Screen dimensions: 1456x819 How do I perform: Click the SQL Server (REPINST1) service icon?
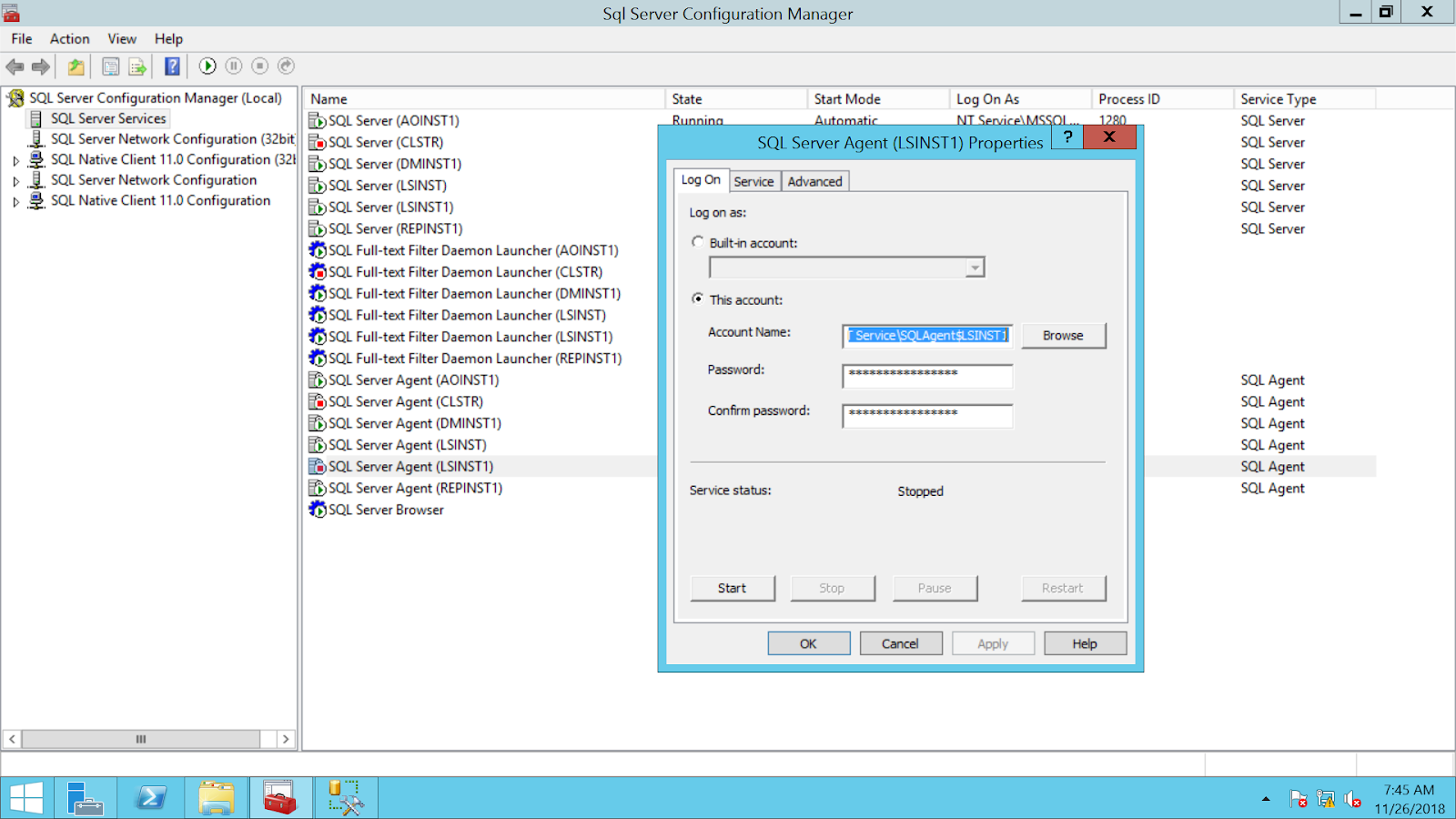tap(318, 229)
